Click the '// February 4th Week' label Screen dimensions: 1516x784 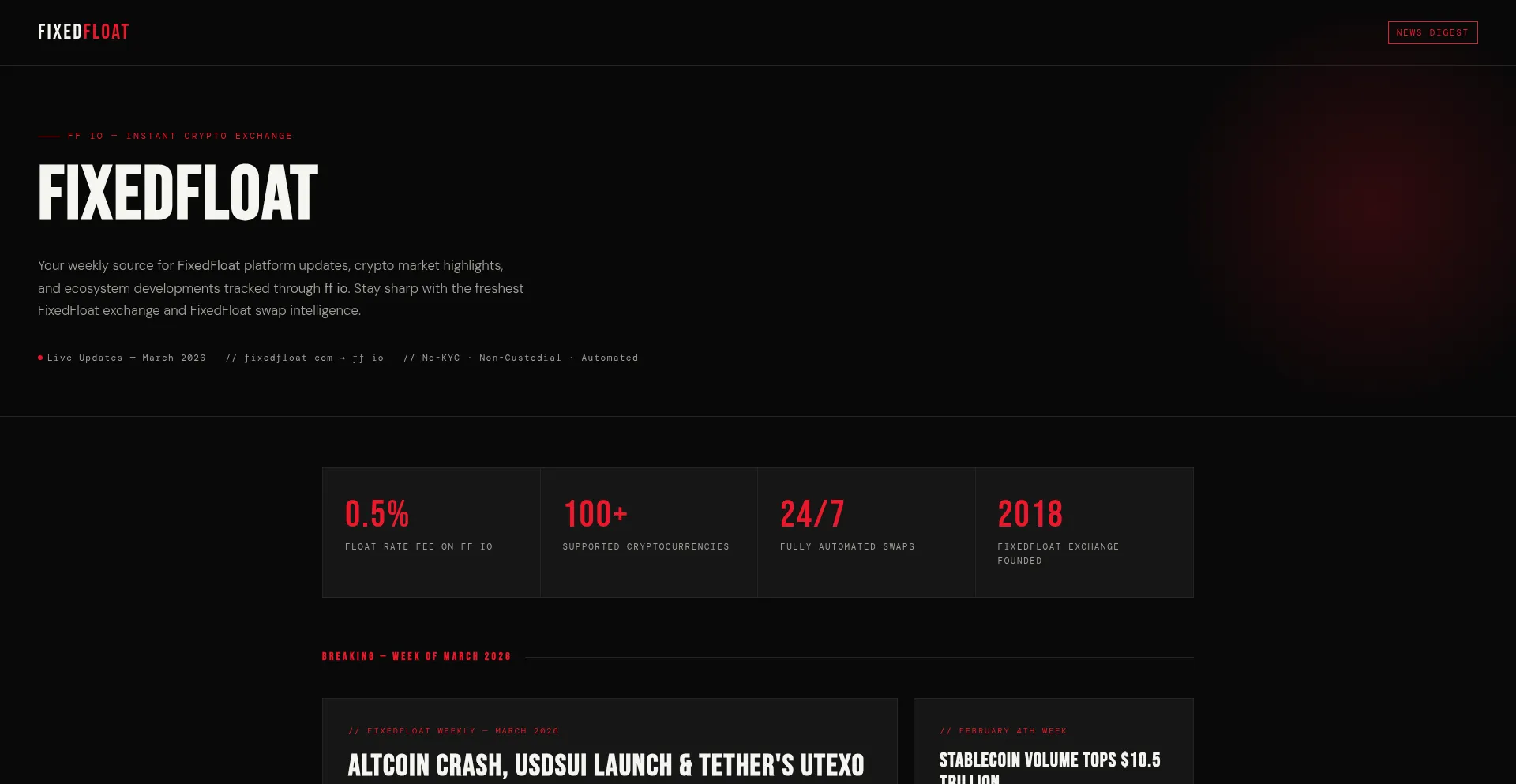point(1003,731)
